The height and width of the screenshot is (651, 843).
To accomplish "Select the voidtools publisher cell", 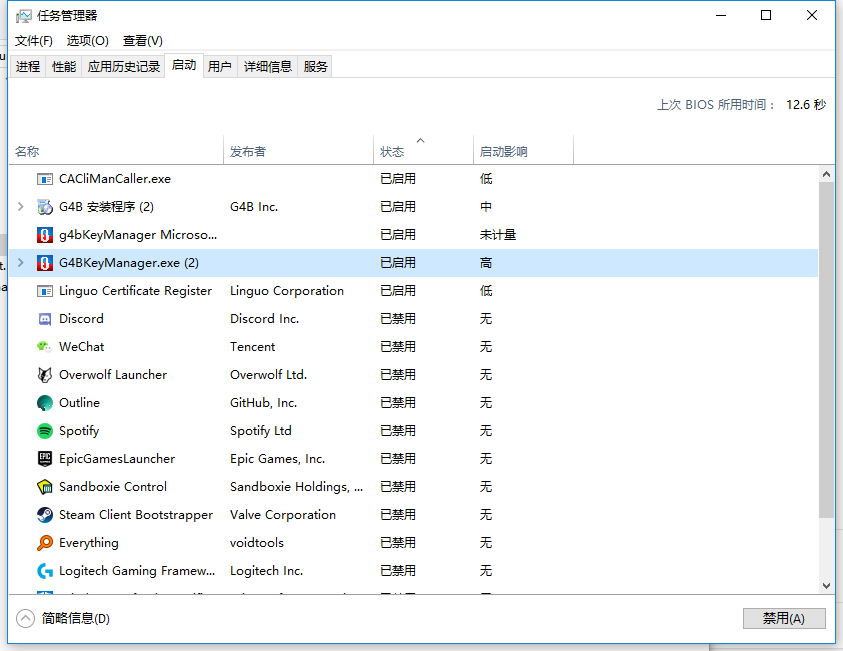I will click(257, 542).
